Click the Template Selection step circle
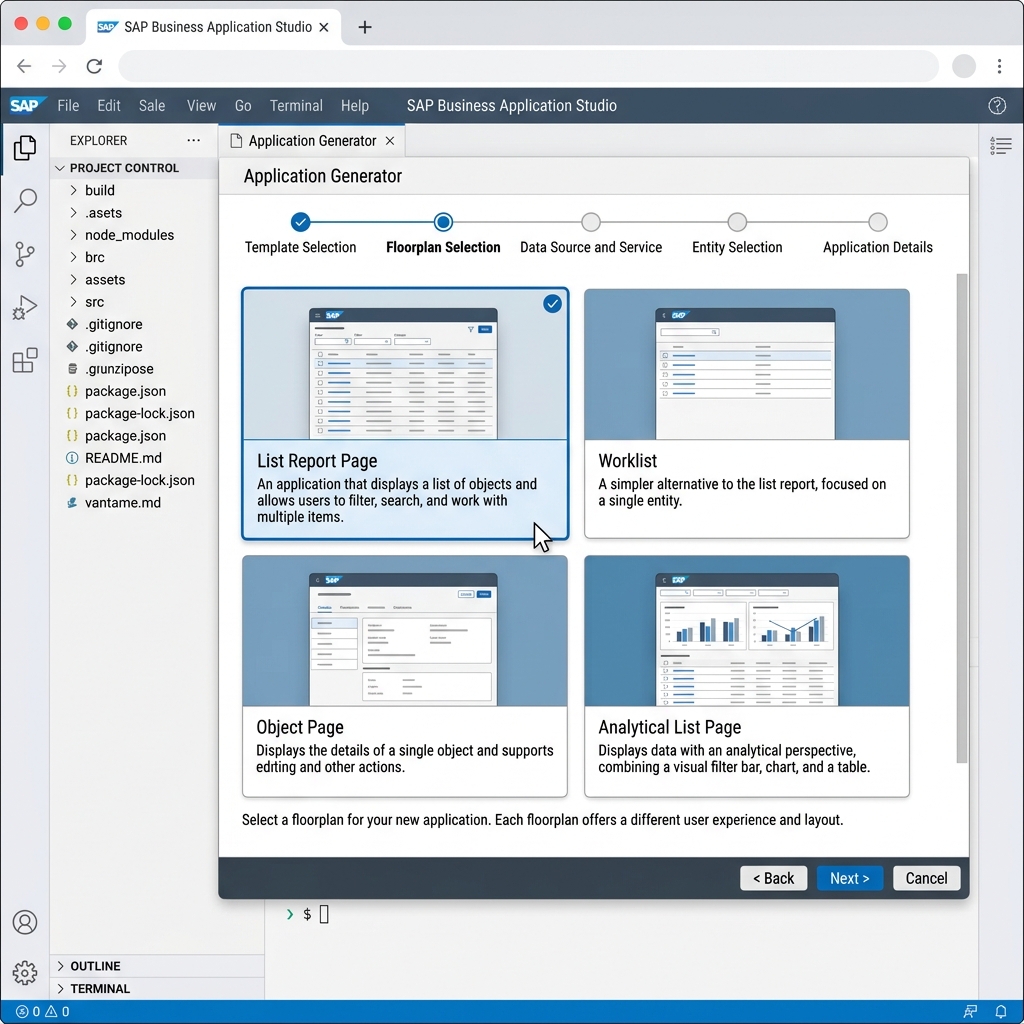 [x=300, y=222]
